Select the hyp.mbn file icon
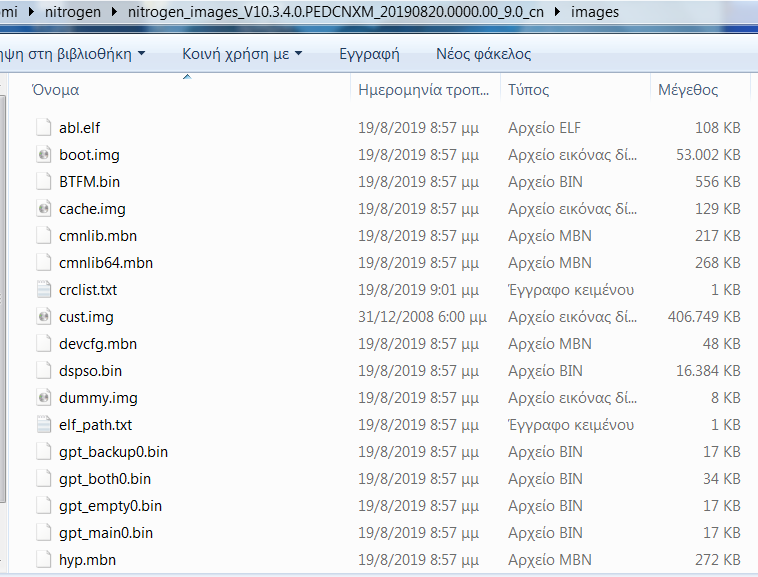The image size is (758, 577). click(43, 560)
